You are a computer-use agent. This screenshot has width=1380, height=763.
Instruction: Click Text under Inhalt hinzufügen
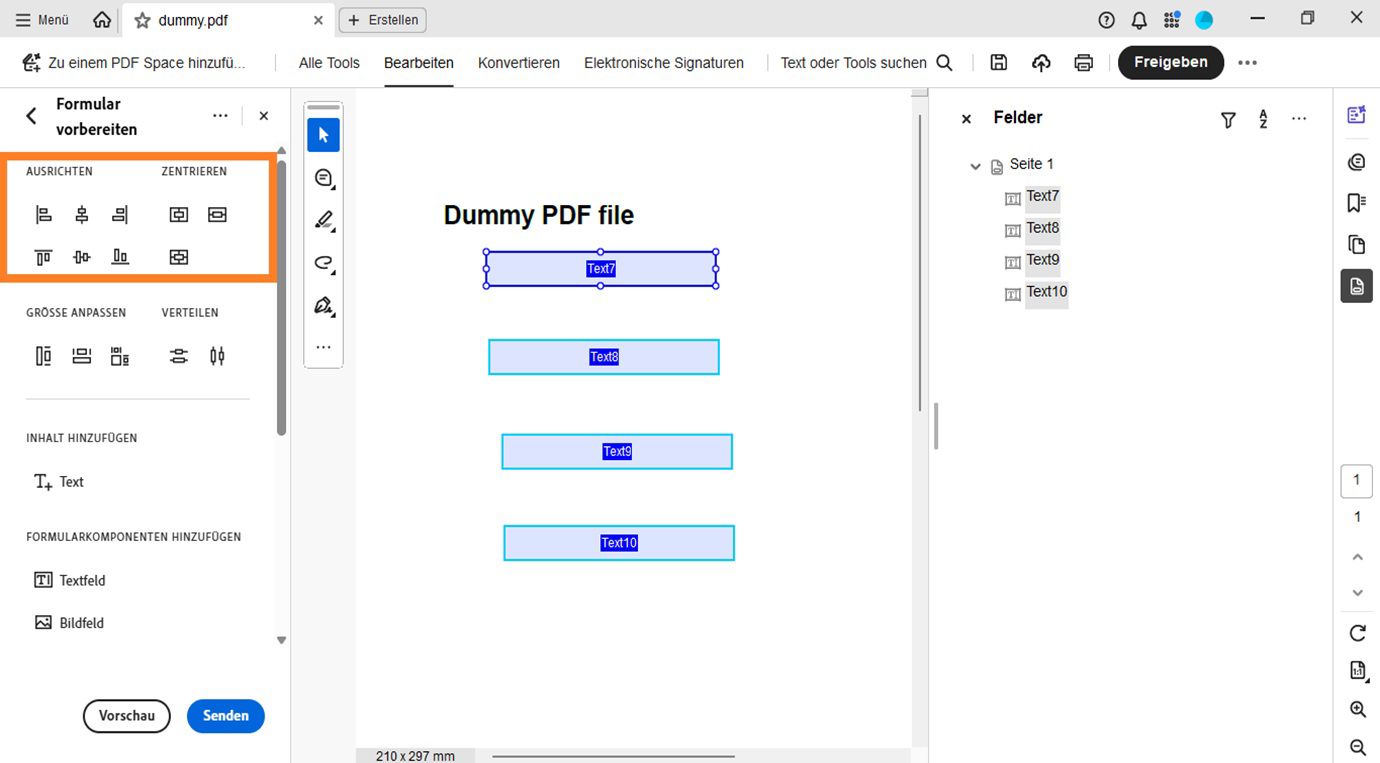pos(59,482)
